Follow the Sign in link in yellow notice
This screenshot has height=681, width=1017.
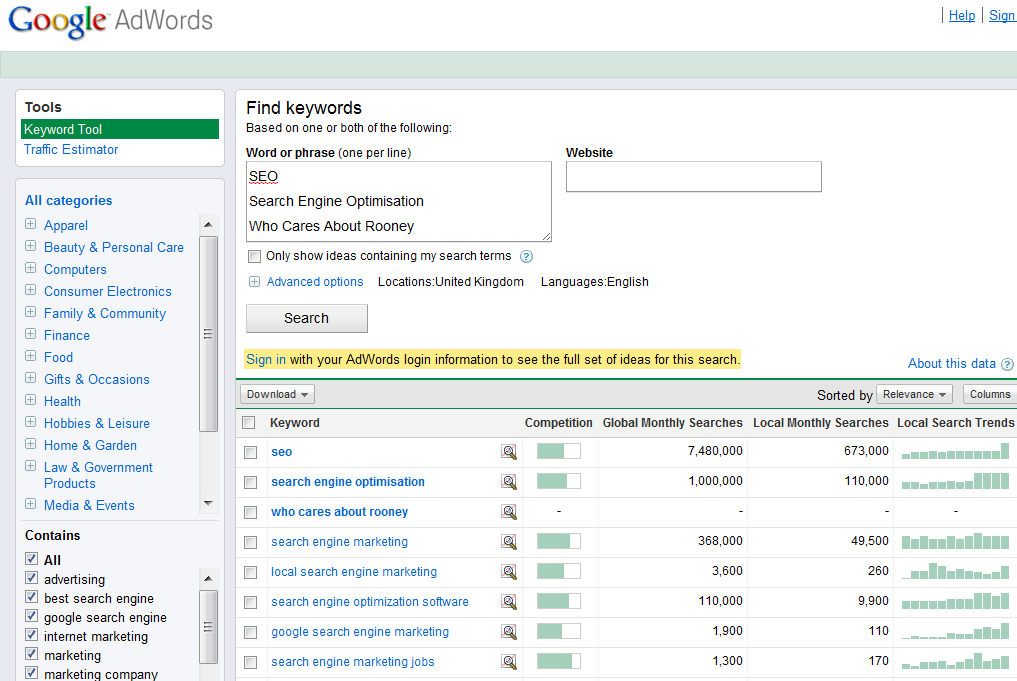click(x=266, y=359)
